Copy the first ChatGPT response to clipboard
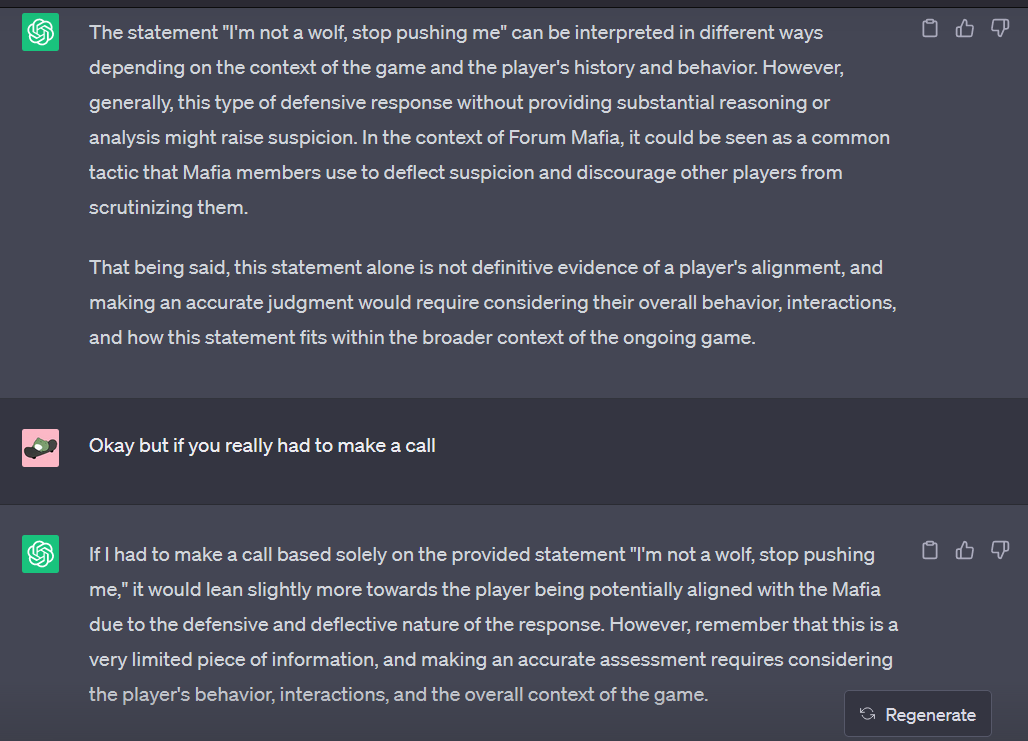Screen dimensions: 1028x741 tap(930, 28)
